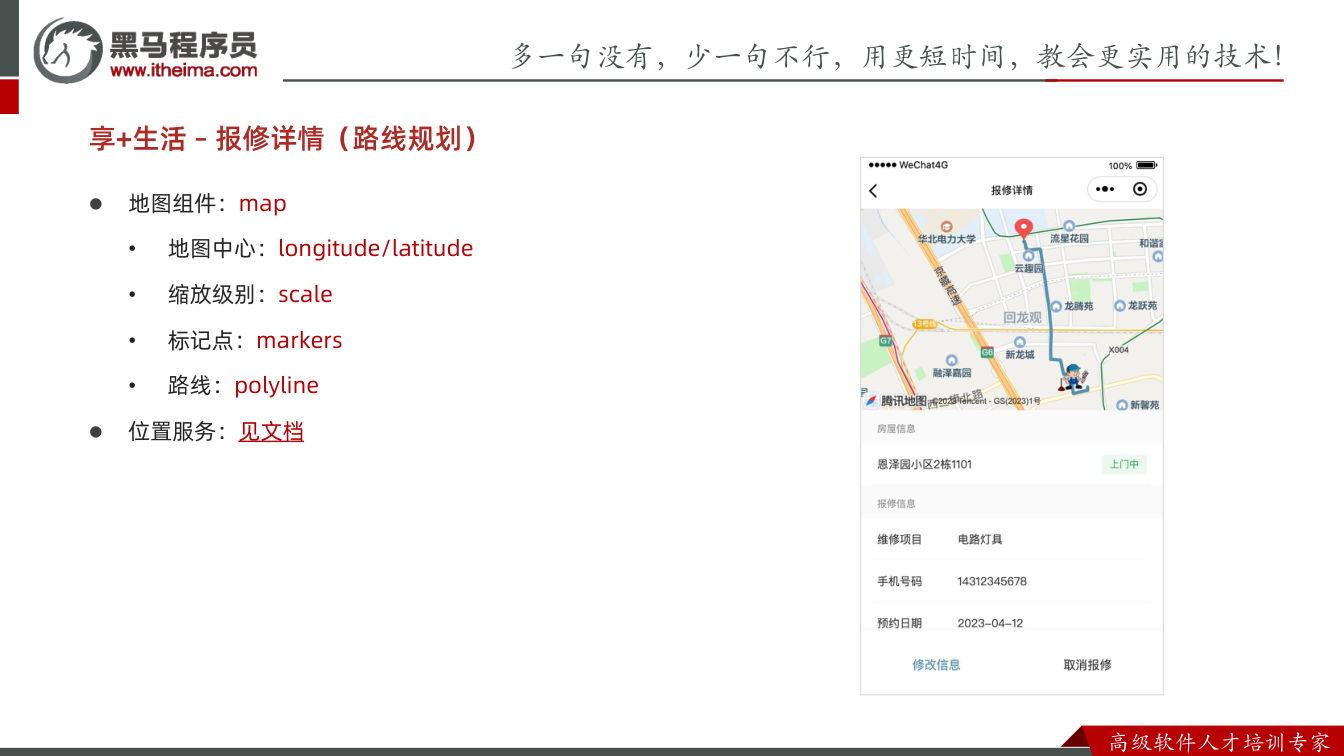Tap the back arrow in the phone header
Screen dimensions: 1344x756
pyautogui.click(x=873, y=190)
